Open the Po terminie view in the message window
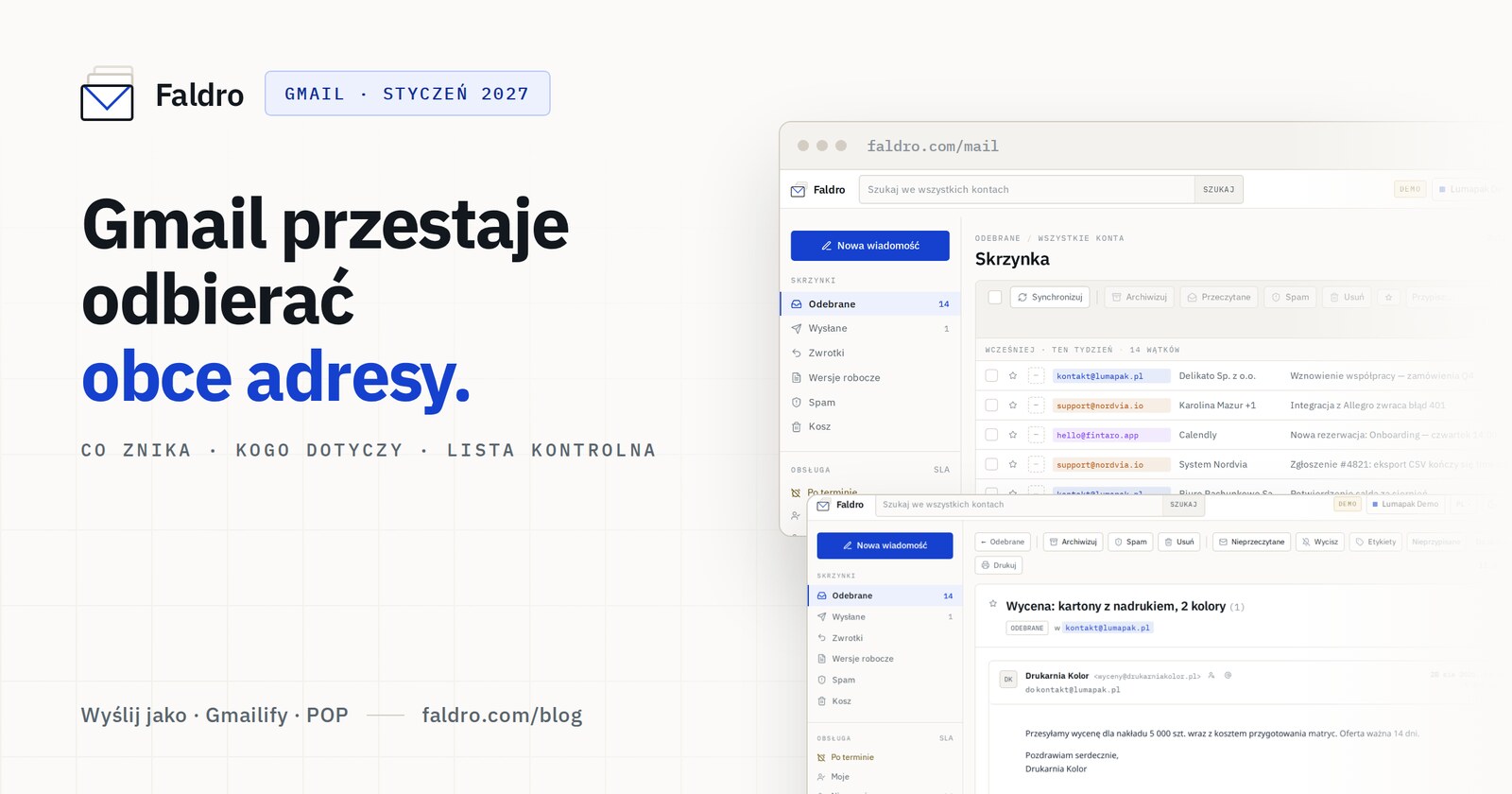 885,757
